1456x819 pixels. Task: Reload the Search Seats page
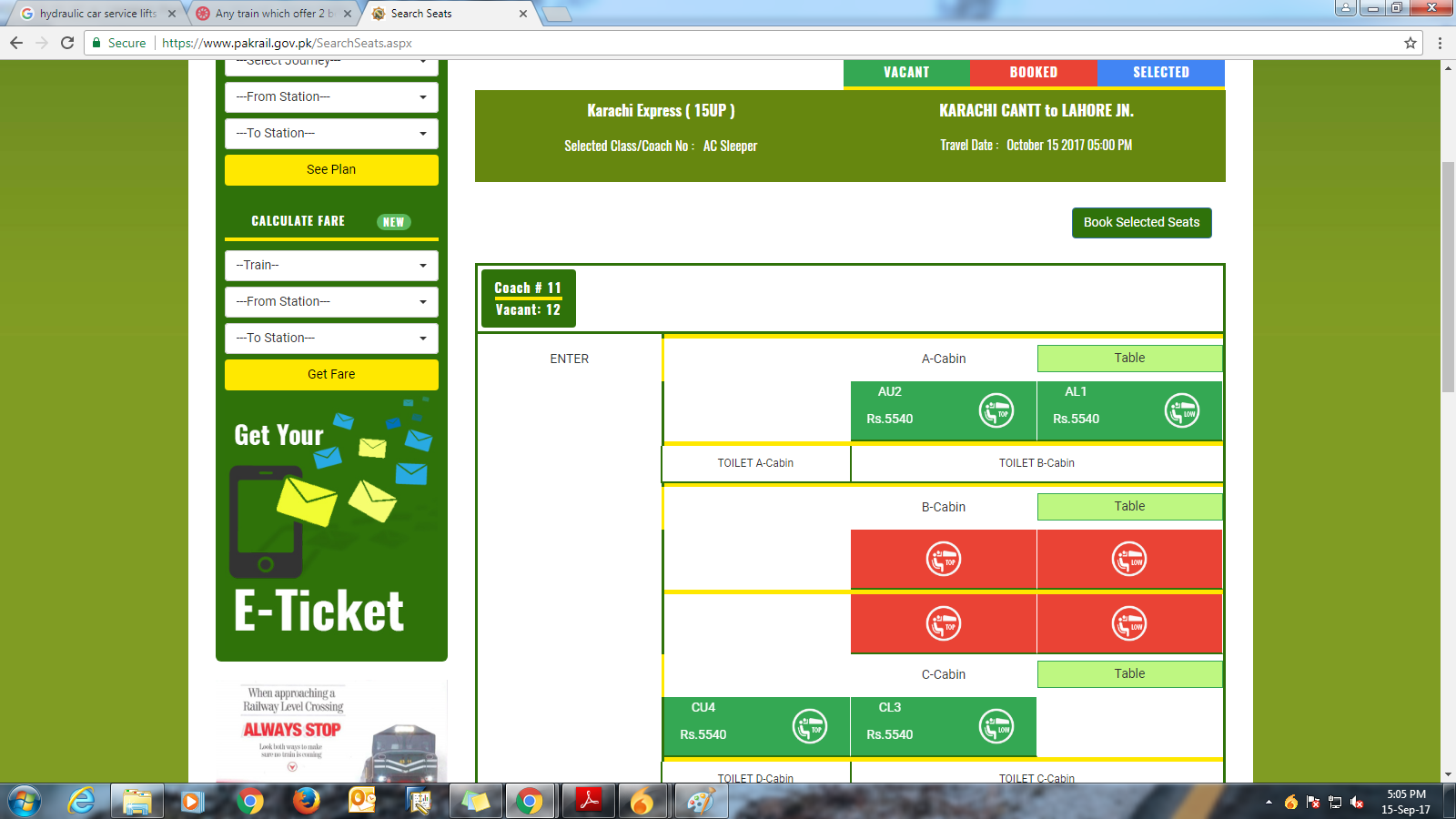[x=67, y=43]
